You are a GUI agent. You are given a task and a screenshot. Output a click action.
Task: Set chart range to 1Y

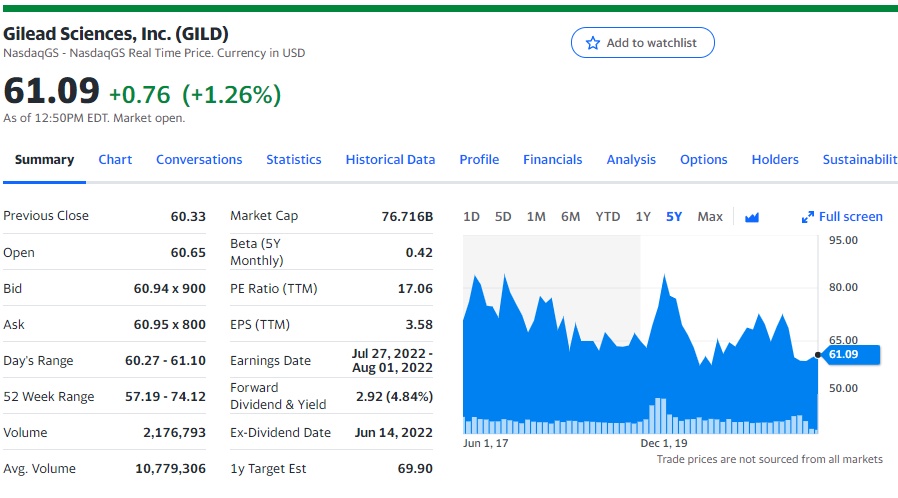pos(643,217)
